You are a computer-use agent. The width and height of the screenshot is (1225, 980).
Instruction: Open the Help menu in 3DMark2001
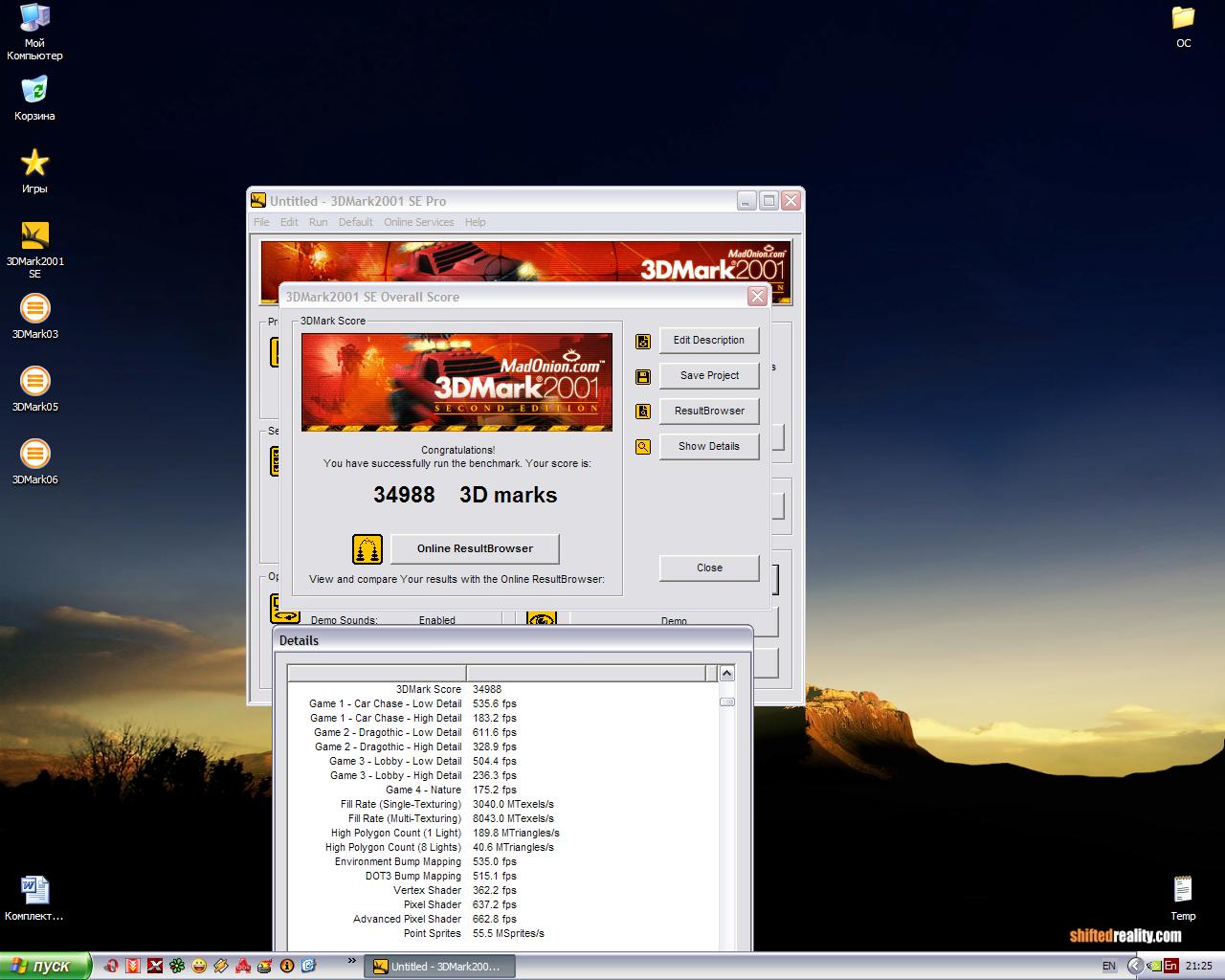tap(476, 222)
